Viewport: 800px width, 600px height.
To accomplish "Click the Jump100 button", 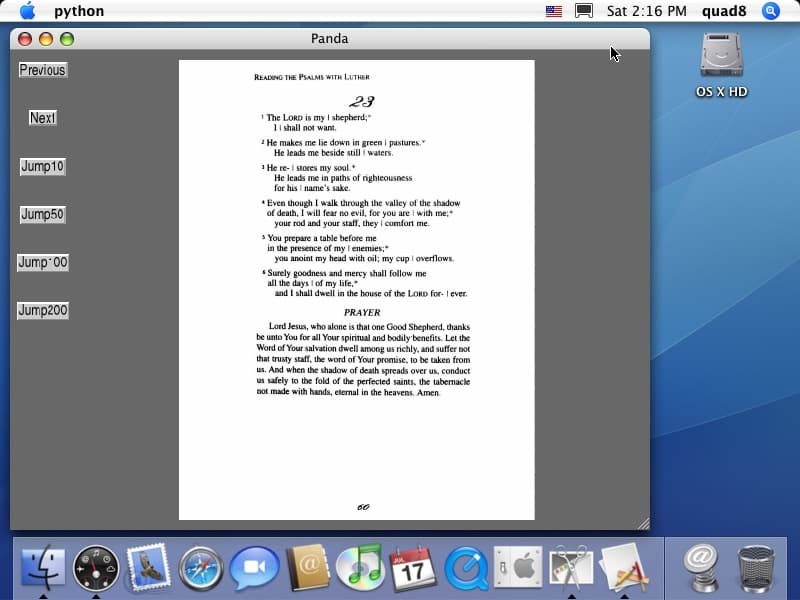I will (x=42, y=262).
